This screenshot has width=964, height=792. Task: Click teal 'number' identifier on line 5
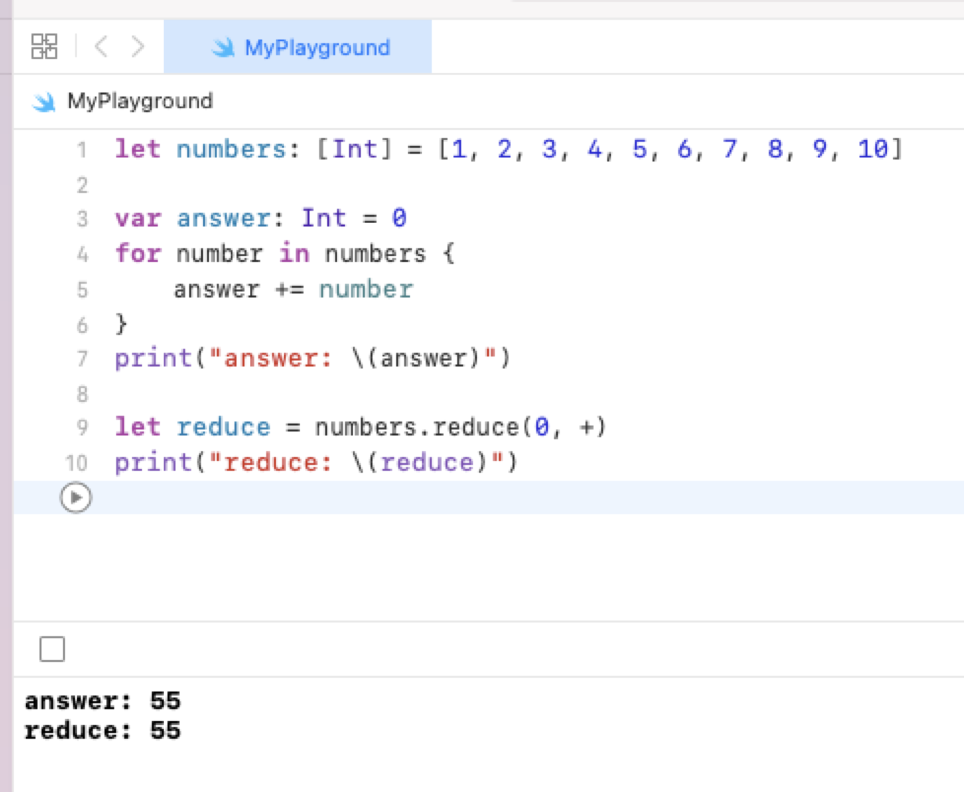coord(366,289)
